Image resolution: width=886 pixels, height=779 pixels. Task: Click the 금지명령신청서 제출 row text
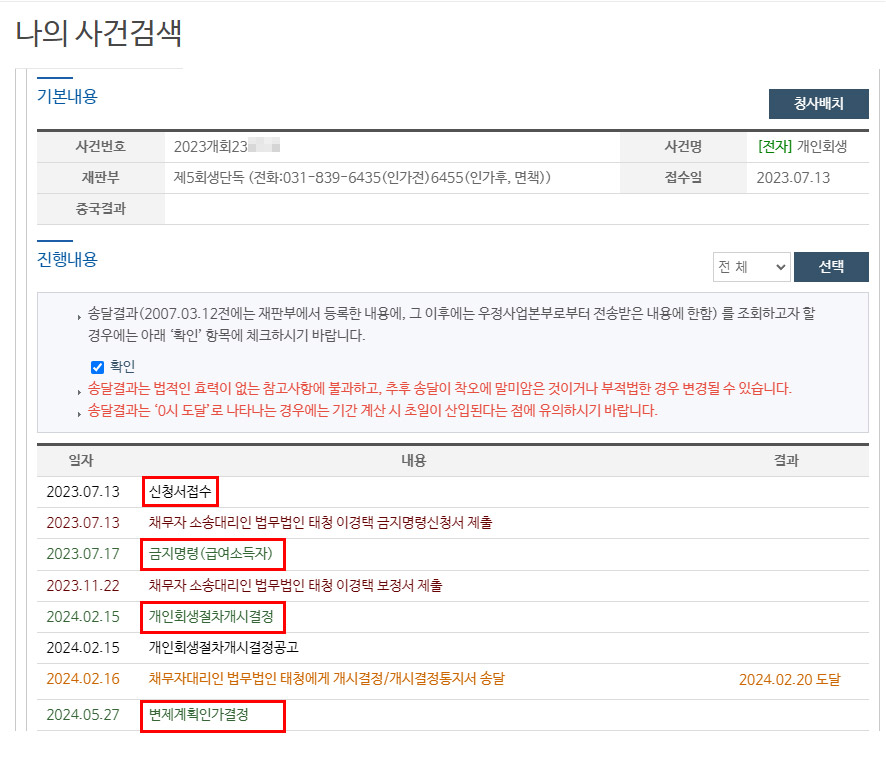tap(320, 522)
